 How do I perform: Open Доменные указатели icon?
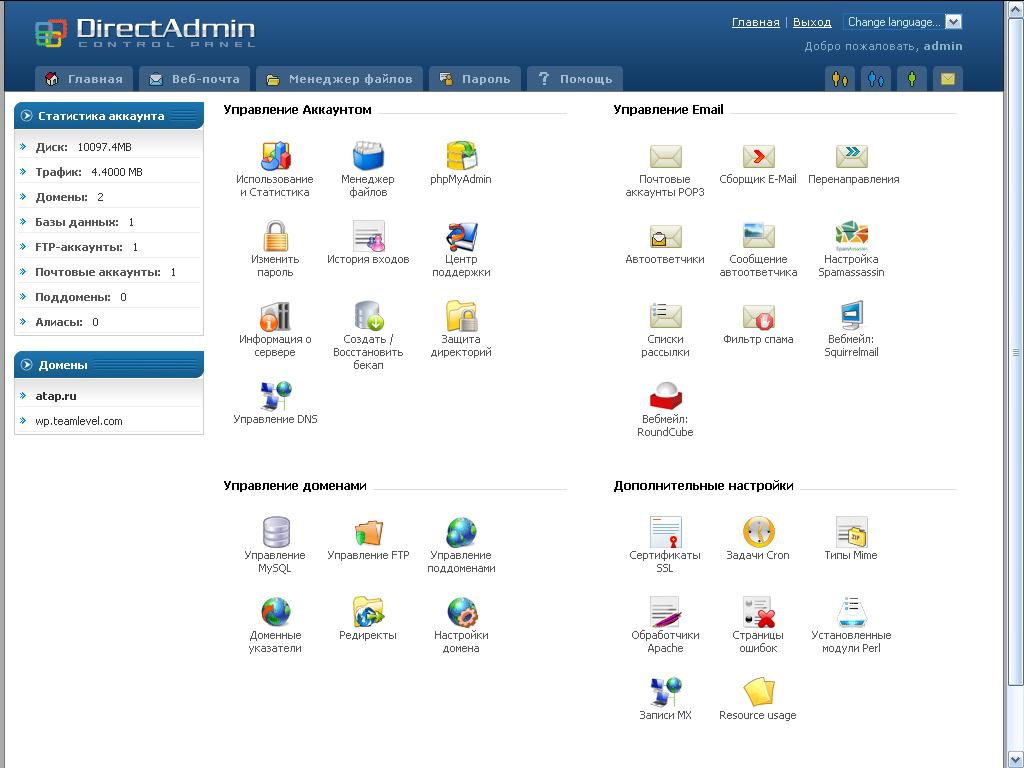click(275, 612)
